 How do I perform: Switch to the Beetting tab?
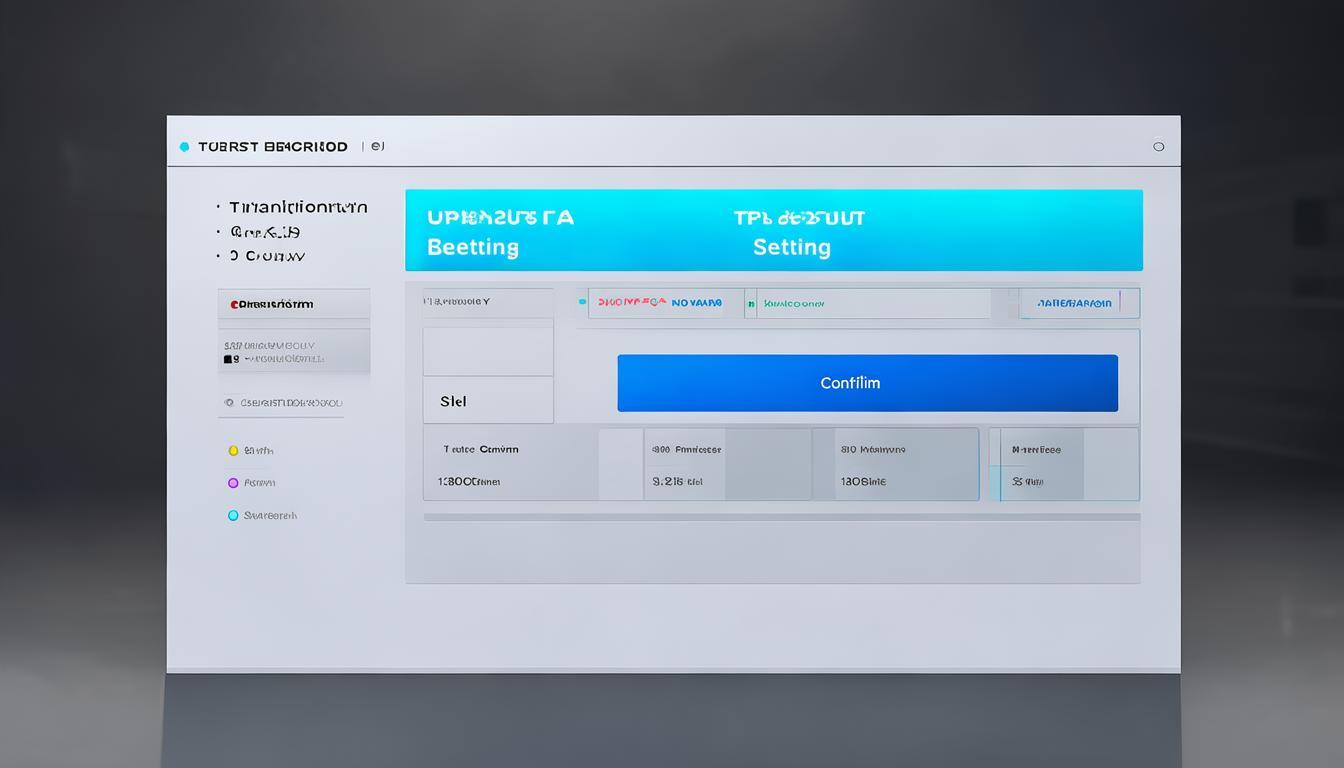[473, 247]
